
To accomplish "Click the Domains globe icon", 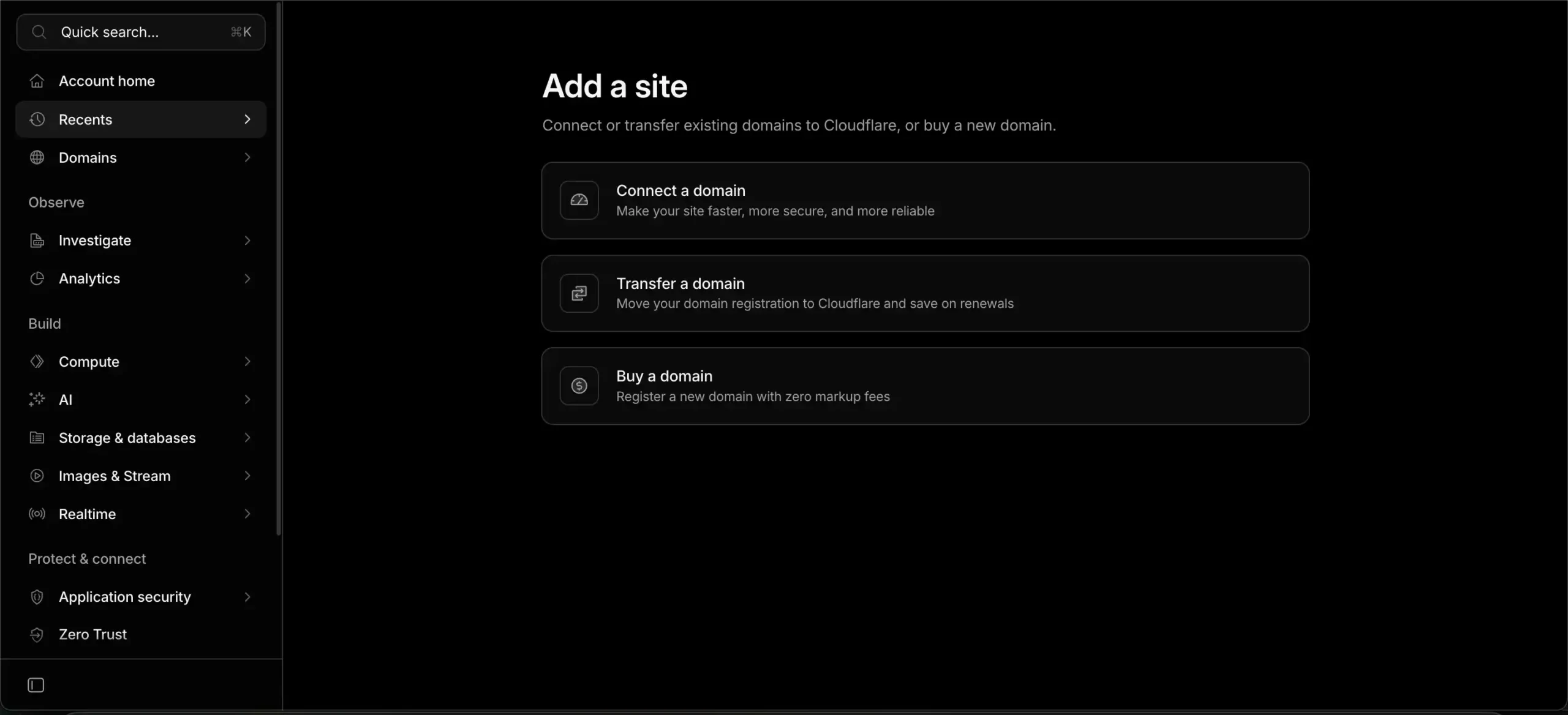I will tap(37, 157).
